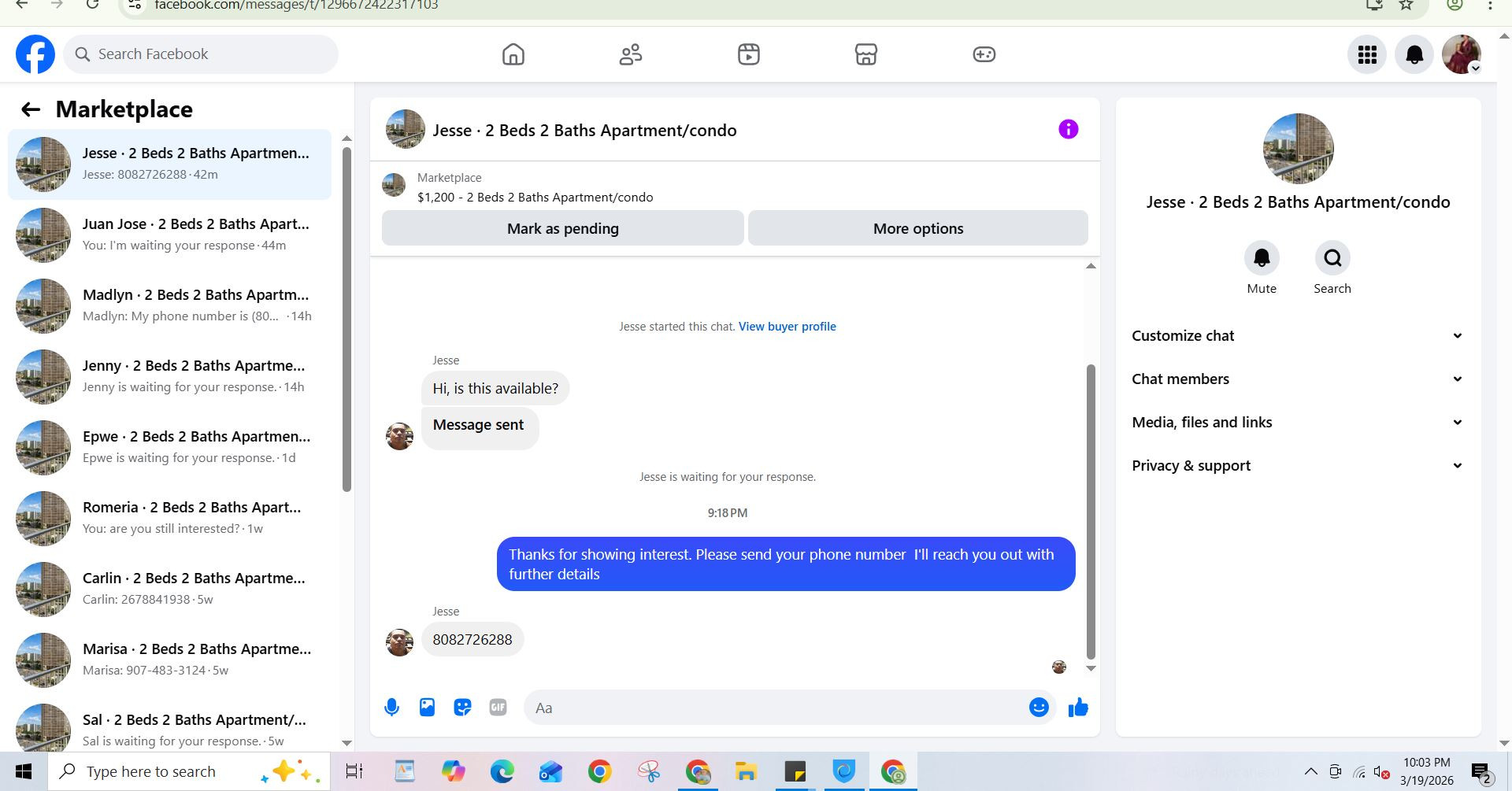This screenshot has height=791, width=1512.
Task: Click the "Hi, is this available?" message
Action: (x=495, y=389)
